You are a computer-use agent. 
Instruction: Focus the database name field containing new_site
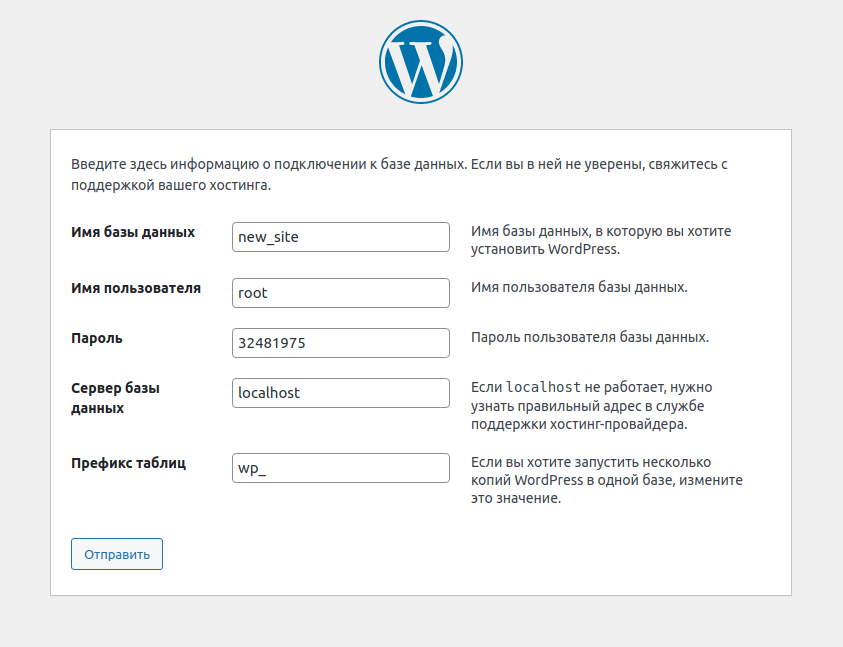click(340, 237)
